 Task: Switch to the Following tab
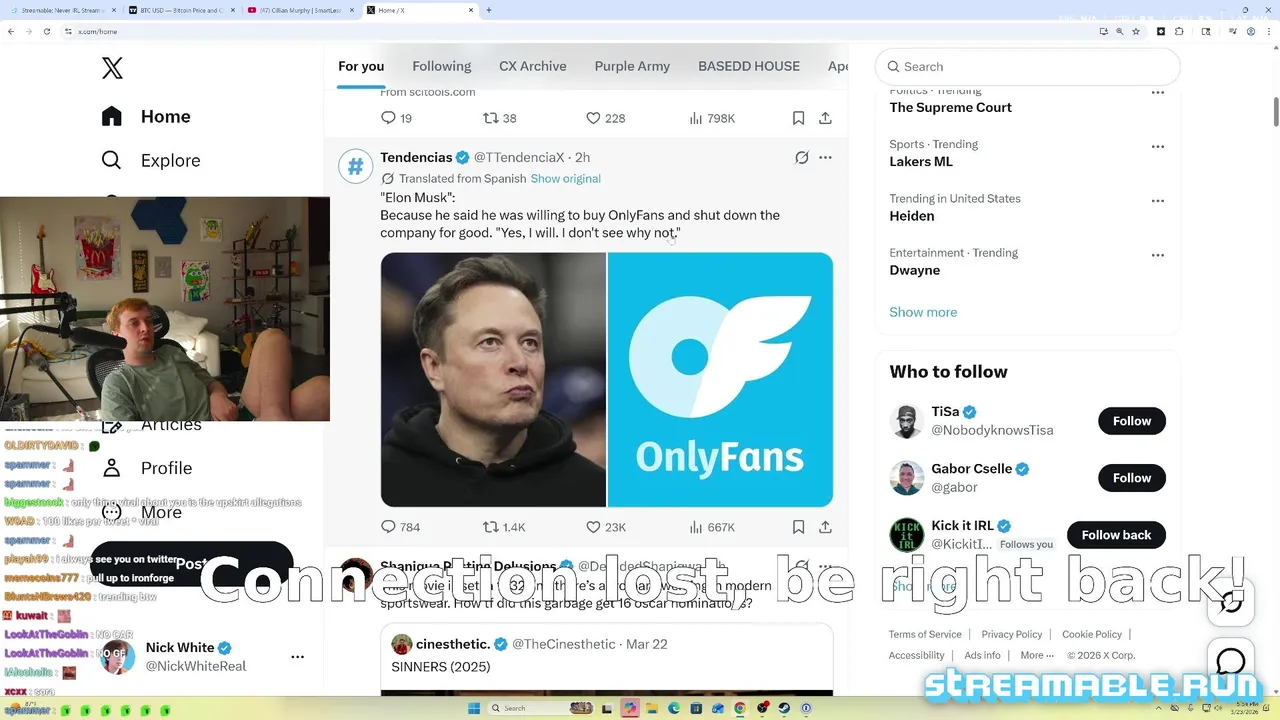[441, 66]
